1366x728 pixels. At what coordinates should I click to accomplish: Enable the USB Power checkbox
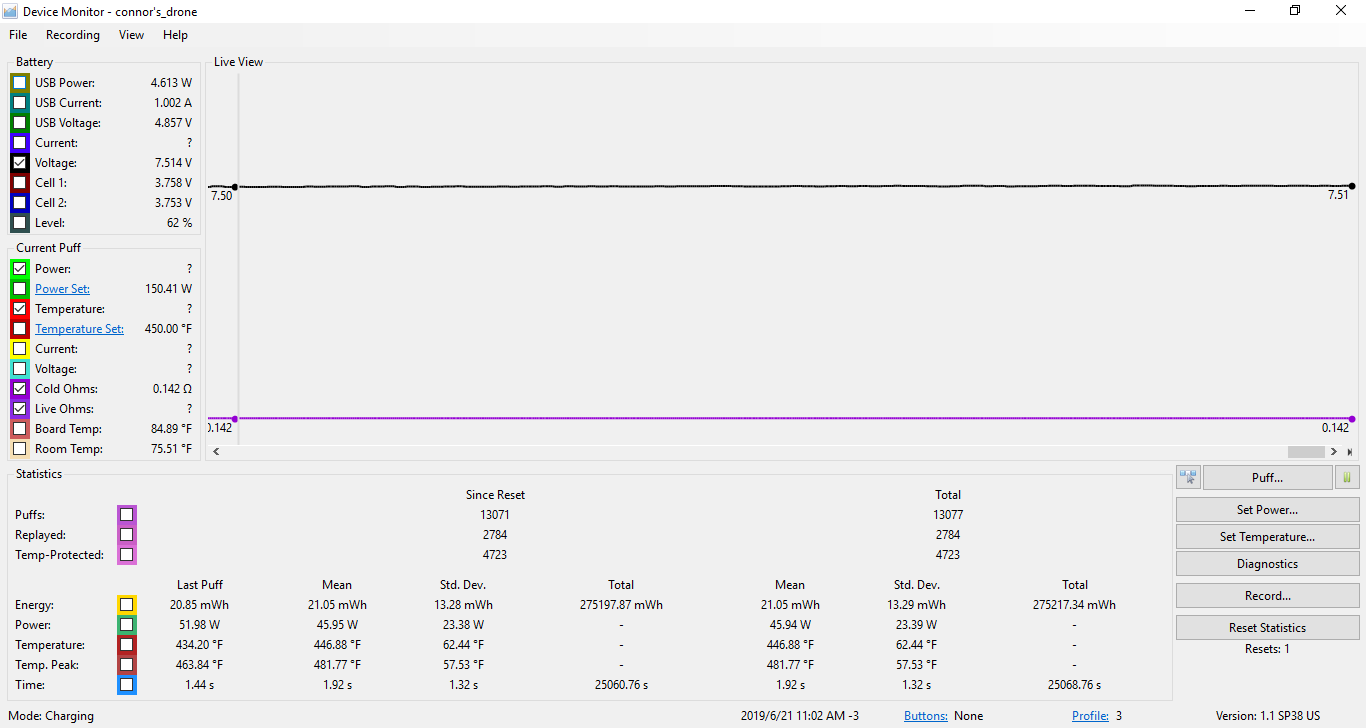point(20,83)
